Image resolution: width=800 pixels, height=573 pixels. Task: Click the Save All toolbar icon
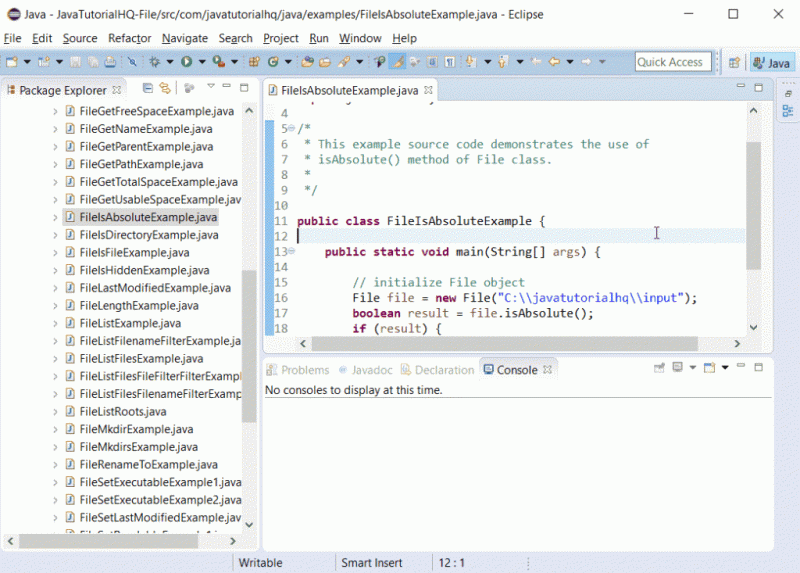(x=93, y=62)
